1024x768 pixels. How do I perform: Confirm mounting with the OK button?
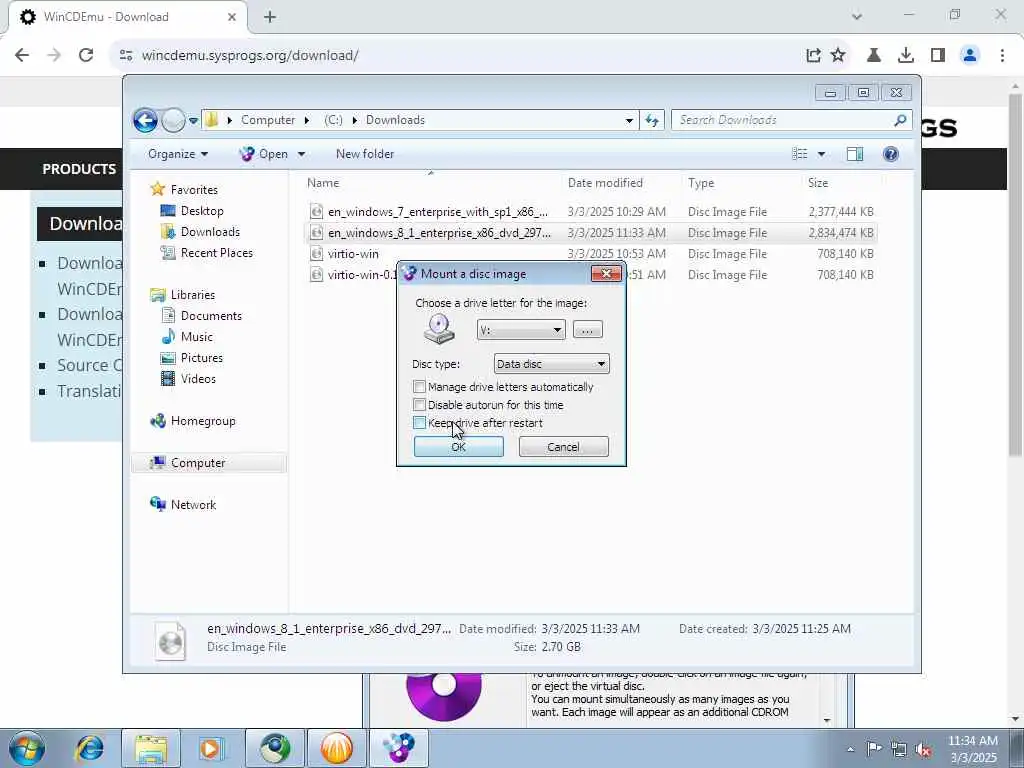point(458,447)
